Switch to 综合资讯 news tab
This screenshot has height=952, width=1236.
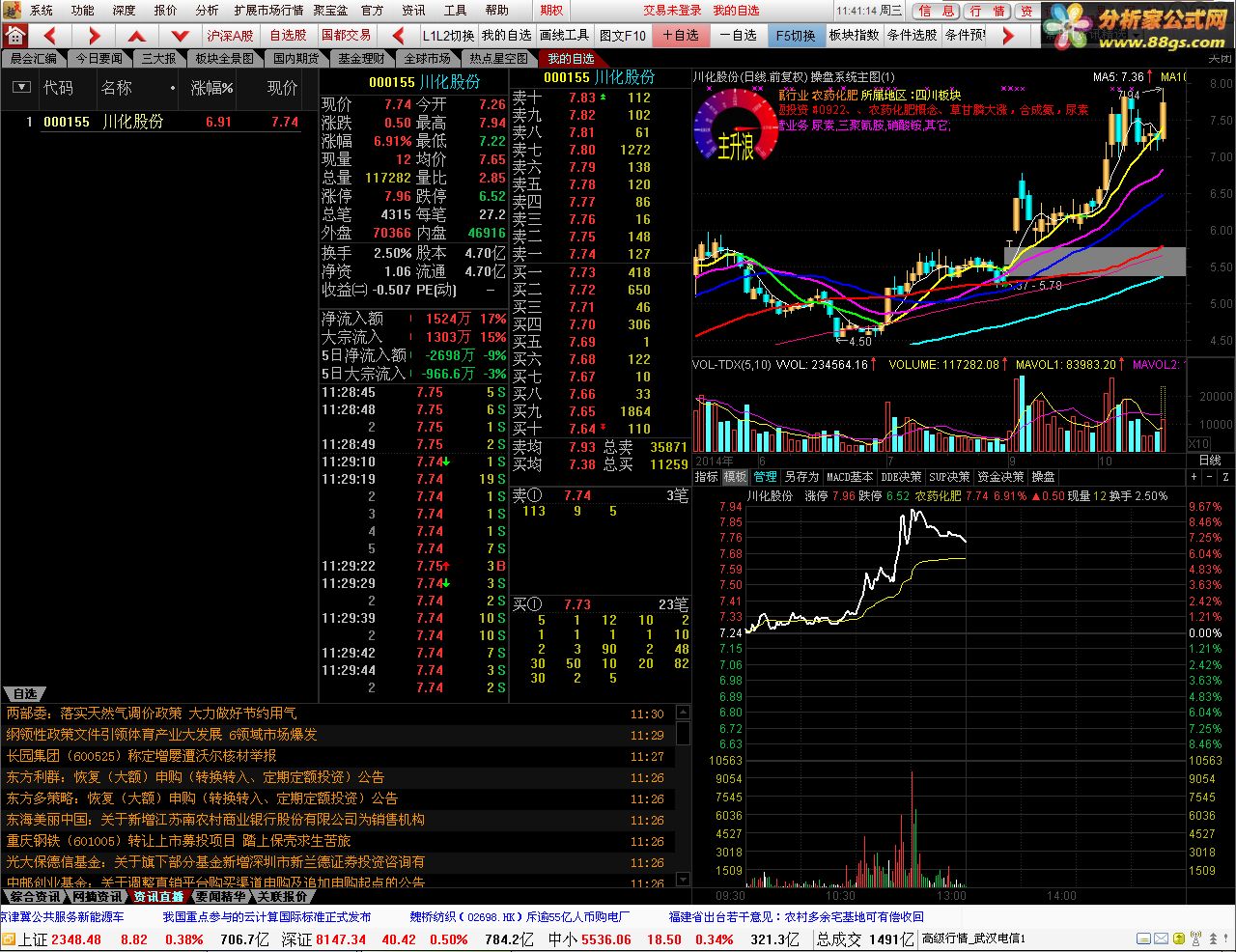tap(35, 897)
